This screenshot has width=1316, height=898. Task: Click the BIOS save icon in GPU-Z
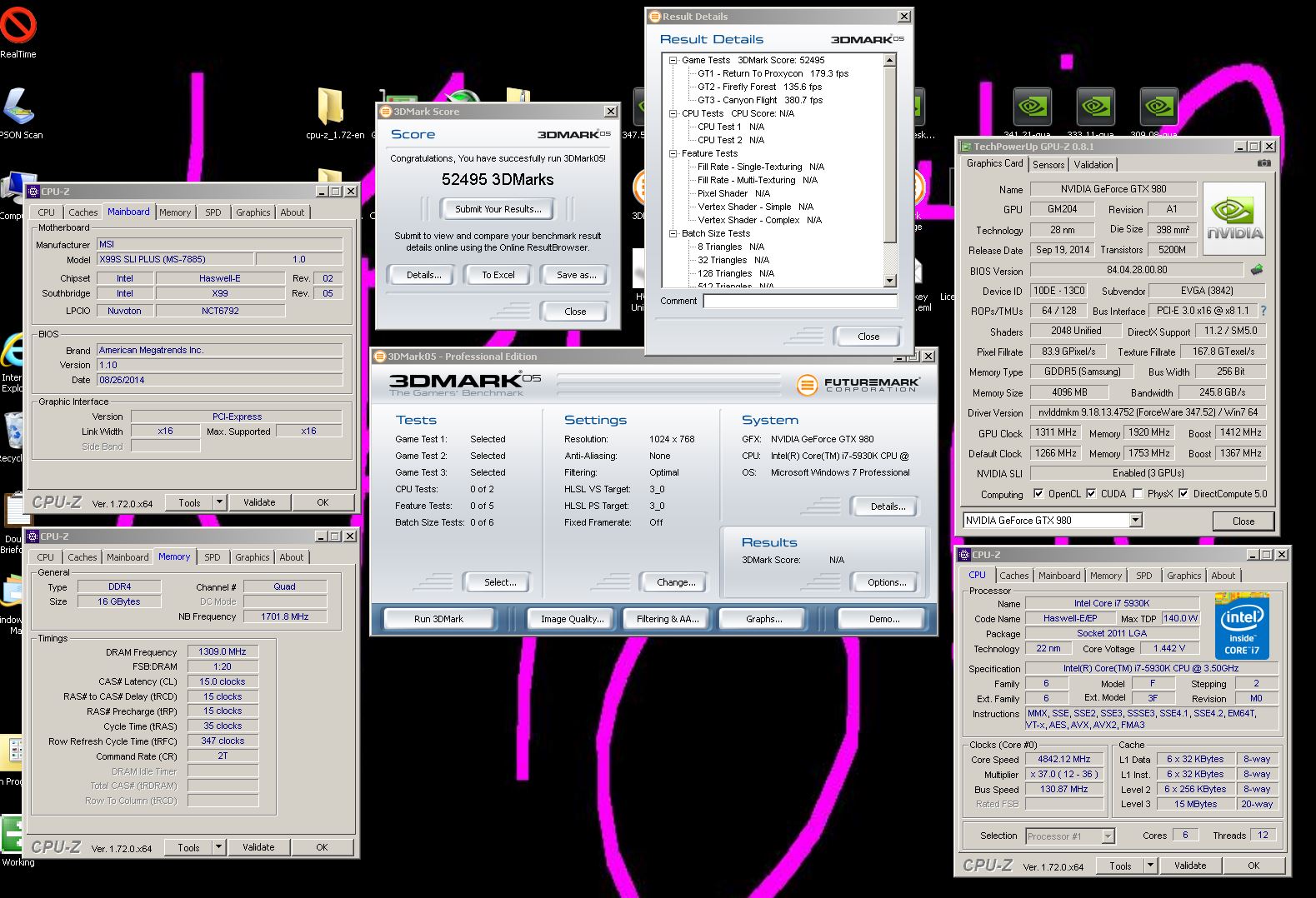[x=1257, y=270]
